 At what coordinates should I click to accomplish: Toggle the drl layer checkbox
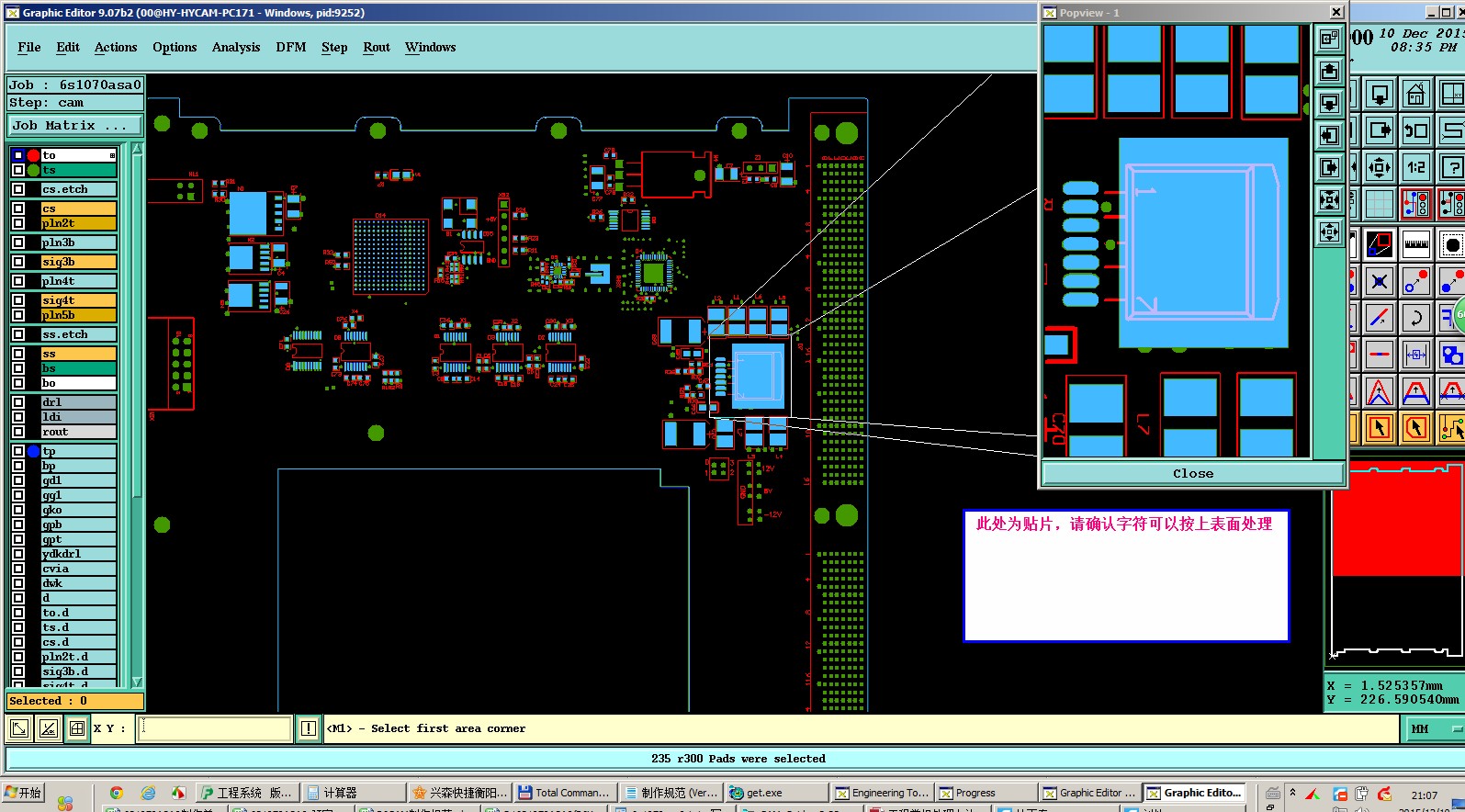pos(18,402)
